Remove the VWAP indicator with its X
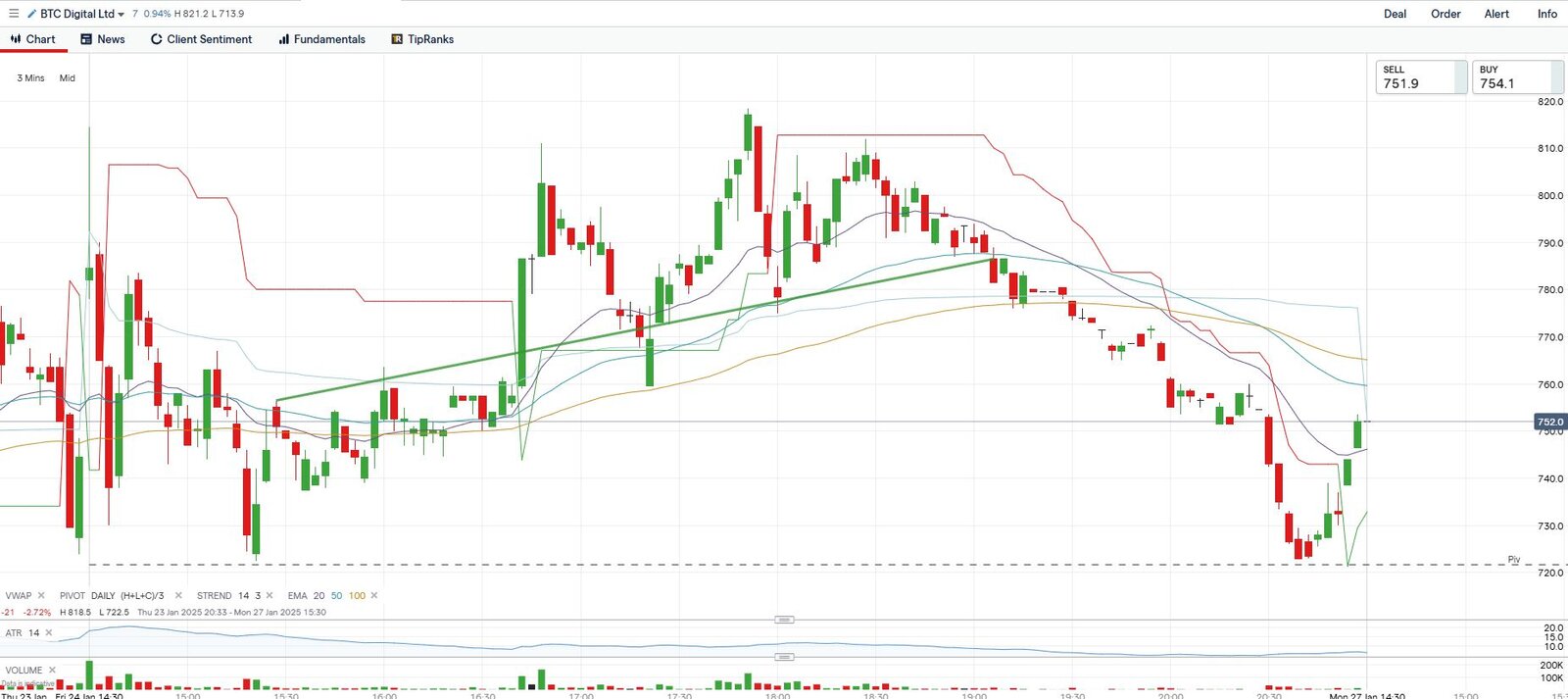The height and width of the screenshot is (699, 1568). click(41, 595)
